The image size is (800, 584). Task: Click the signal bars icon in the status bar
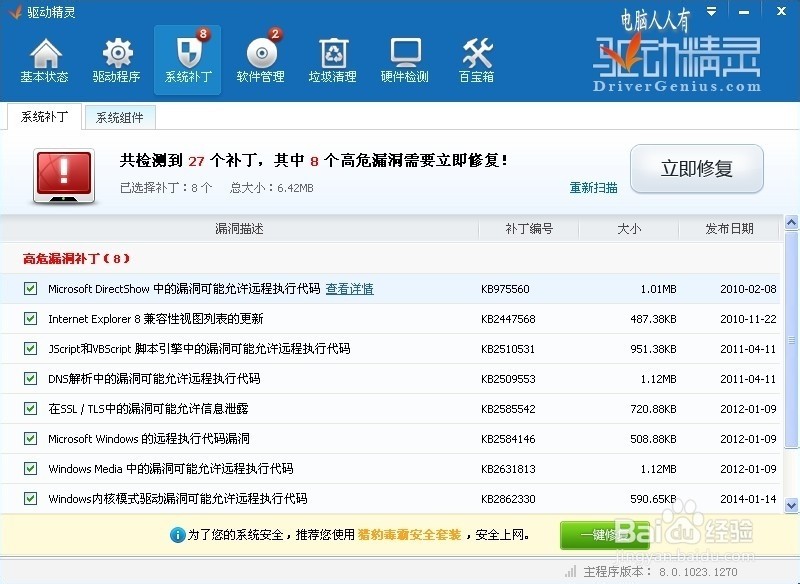pos(570,571)
